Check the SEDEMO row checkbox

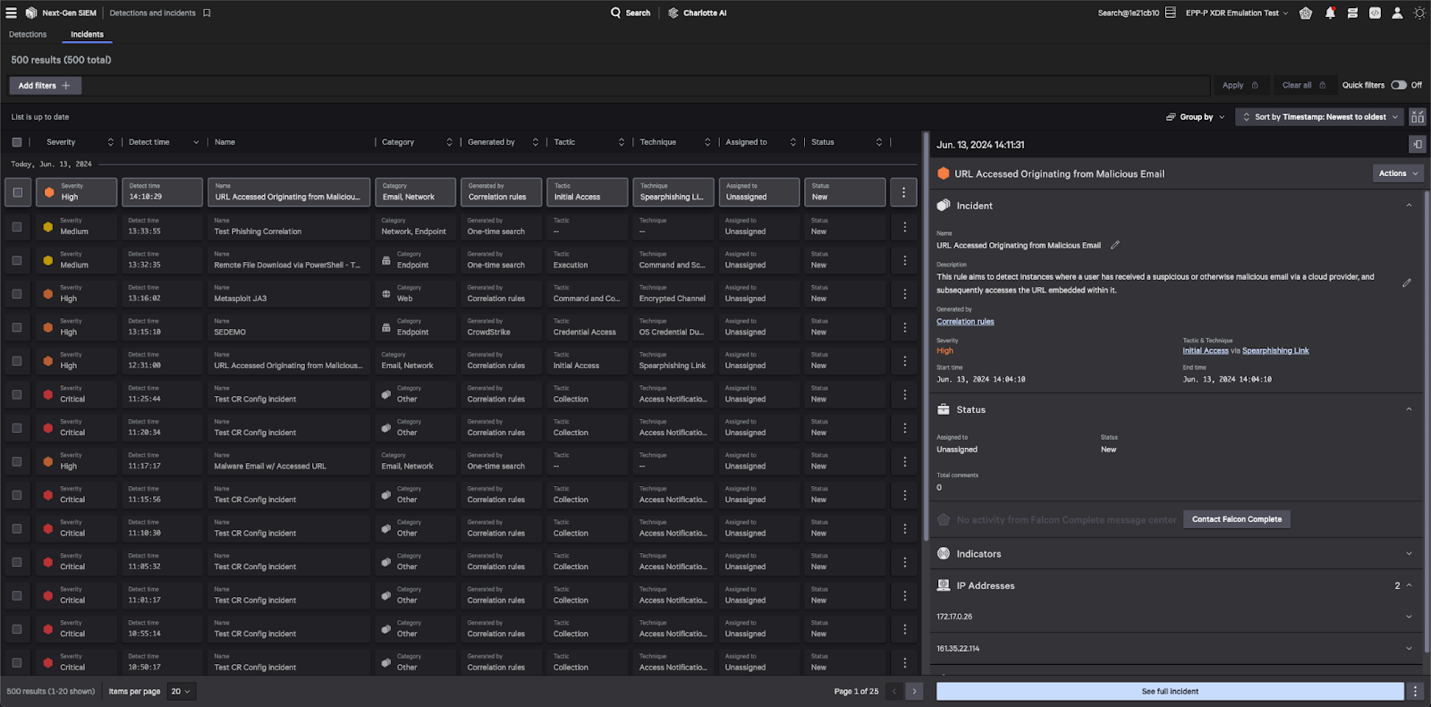(17, 327)
